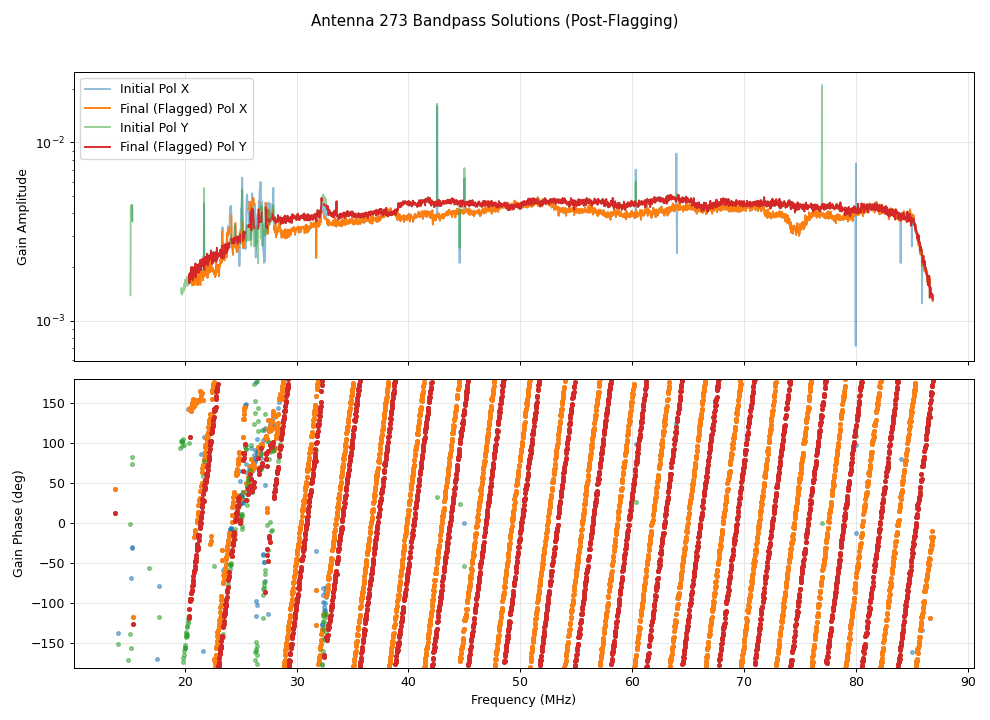990x720 pixels.
Task: Click the -100 tick label on the phase axis
Action: (x=52, y=603)
